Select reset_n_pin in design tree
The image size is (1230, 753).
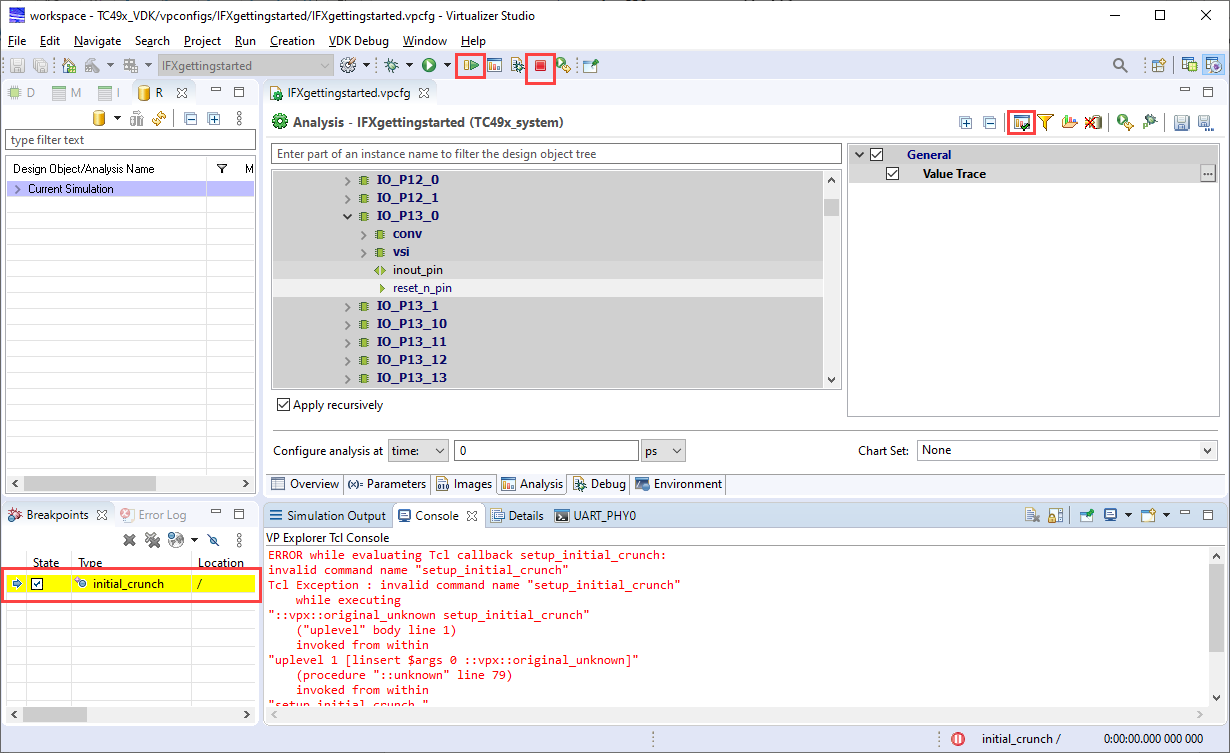pos(422,288)
